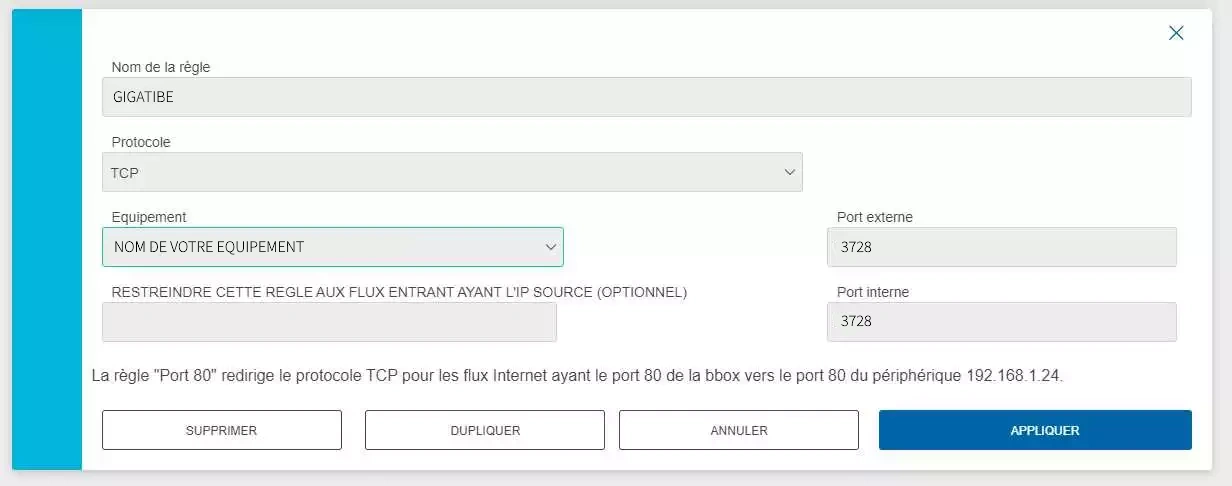Focus the Port externe input field
1232x486 pixels.
(1001, 247)
